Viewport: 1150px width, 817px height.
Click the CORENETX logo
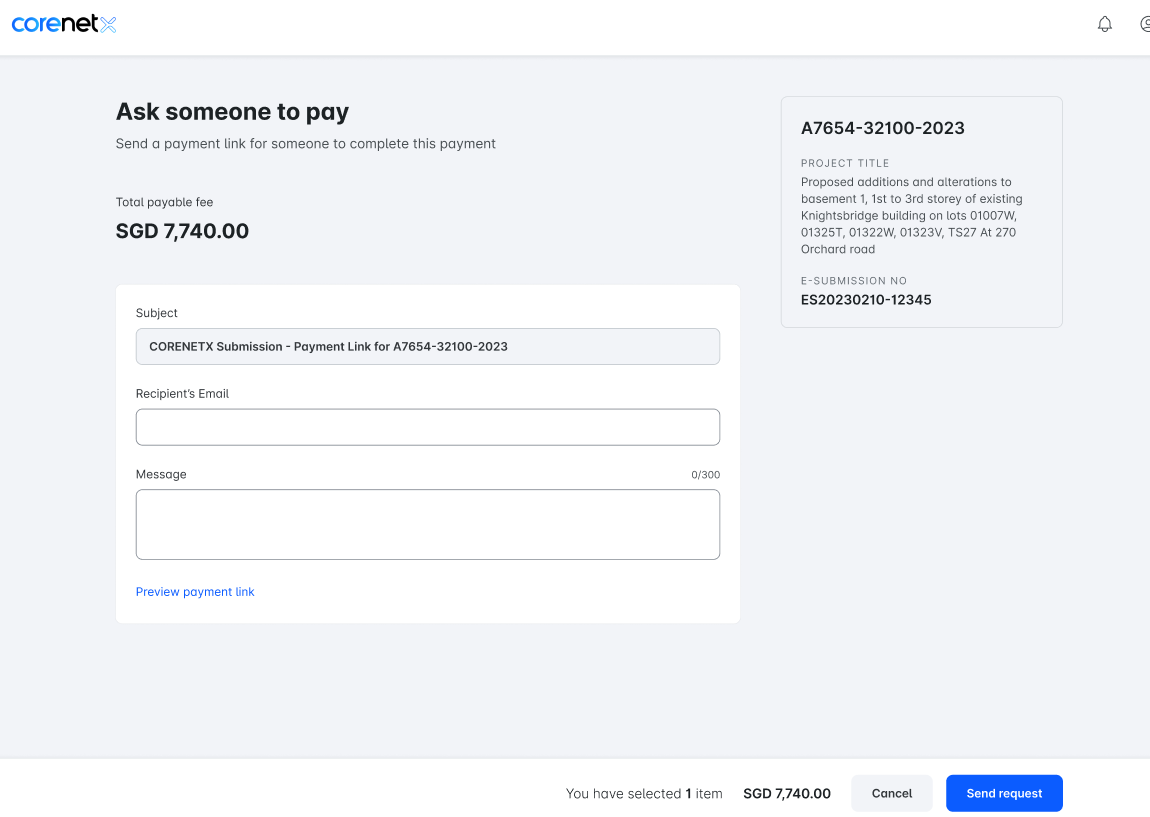tap(64, 23)
